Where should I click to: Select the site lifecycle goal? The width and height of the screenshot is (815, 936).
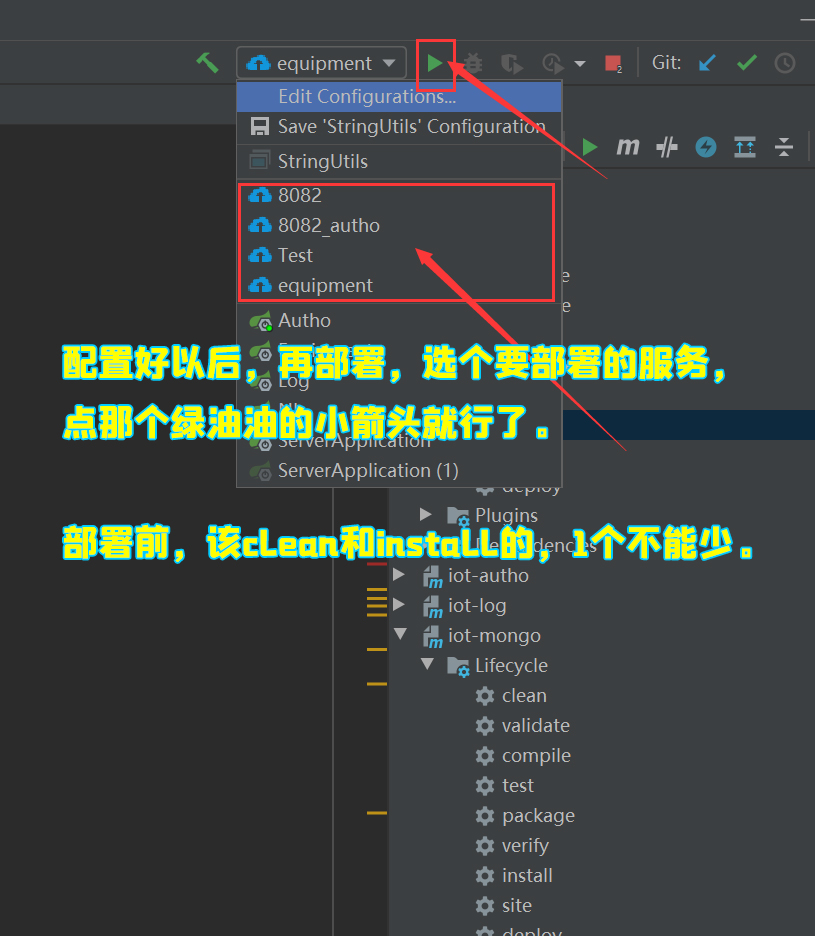(x=602, y=906)
